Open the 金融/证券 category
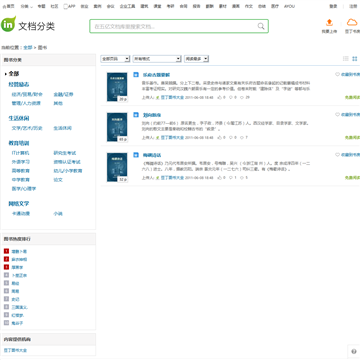 click(63, 94)
